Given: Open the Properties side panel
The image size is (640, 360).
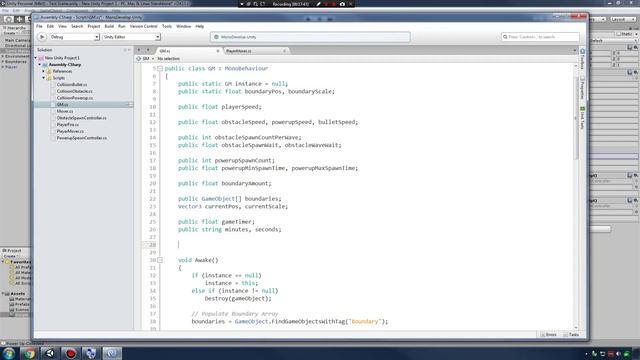Looking at the screenshot, I should click(582, 87).
